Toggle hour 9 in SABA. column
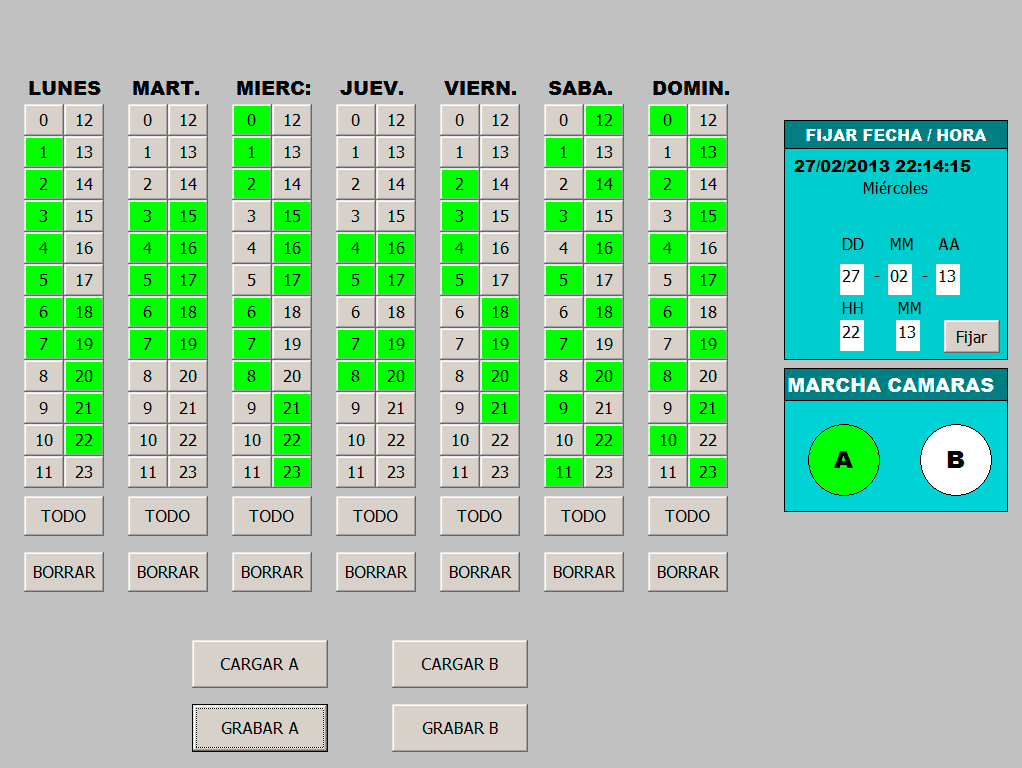This screenshot has height=768, width=1022. click(x=564, y=408)
